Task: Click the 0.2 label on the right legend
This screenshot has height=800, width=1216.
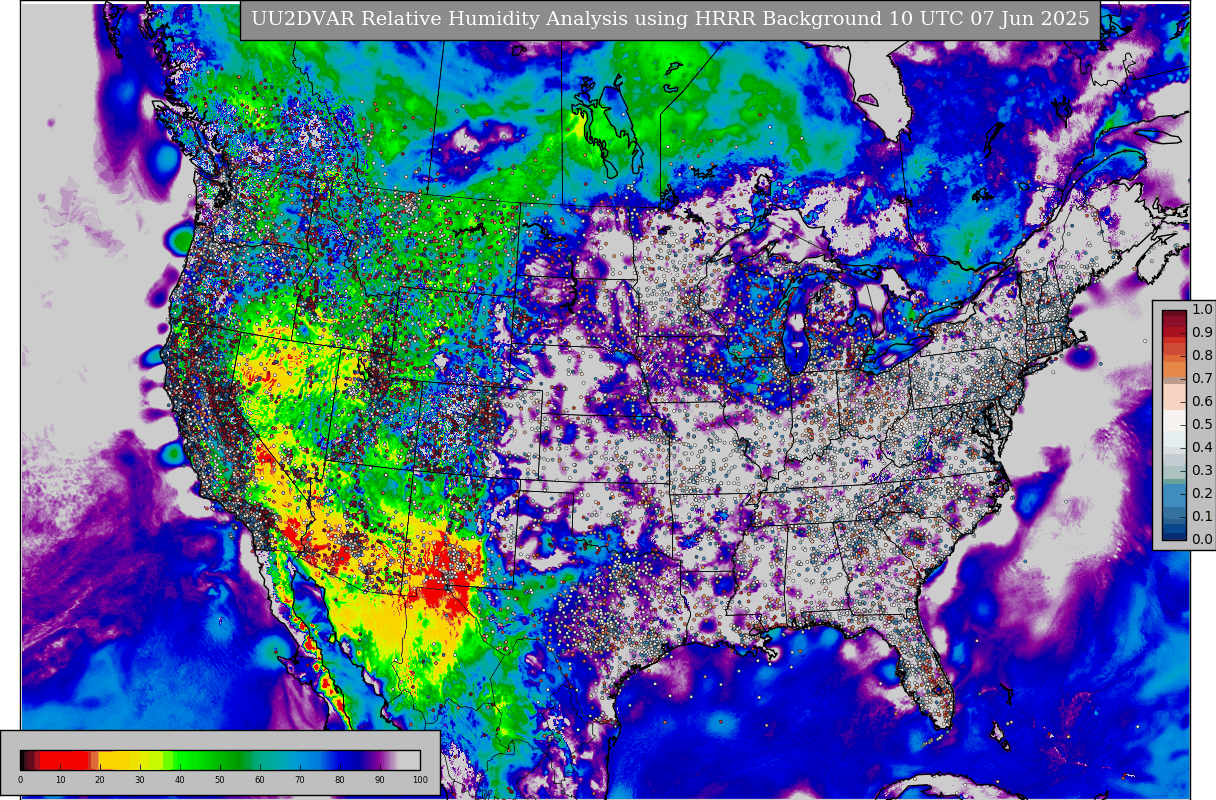Action: tap(1202, 493)
